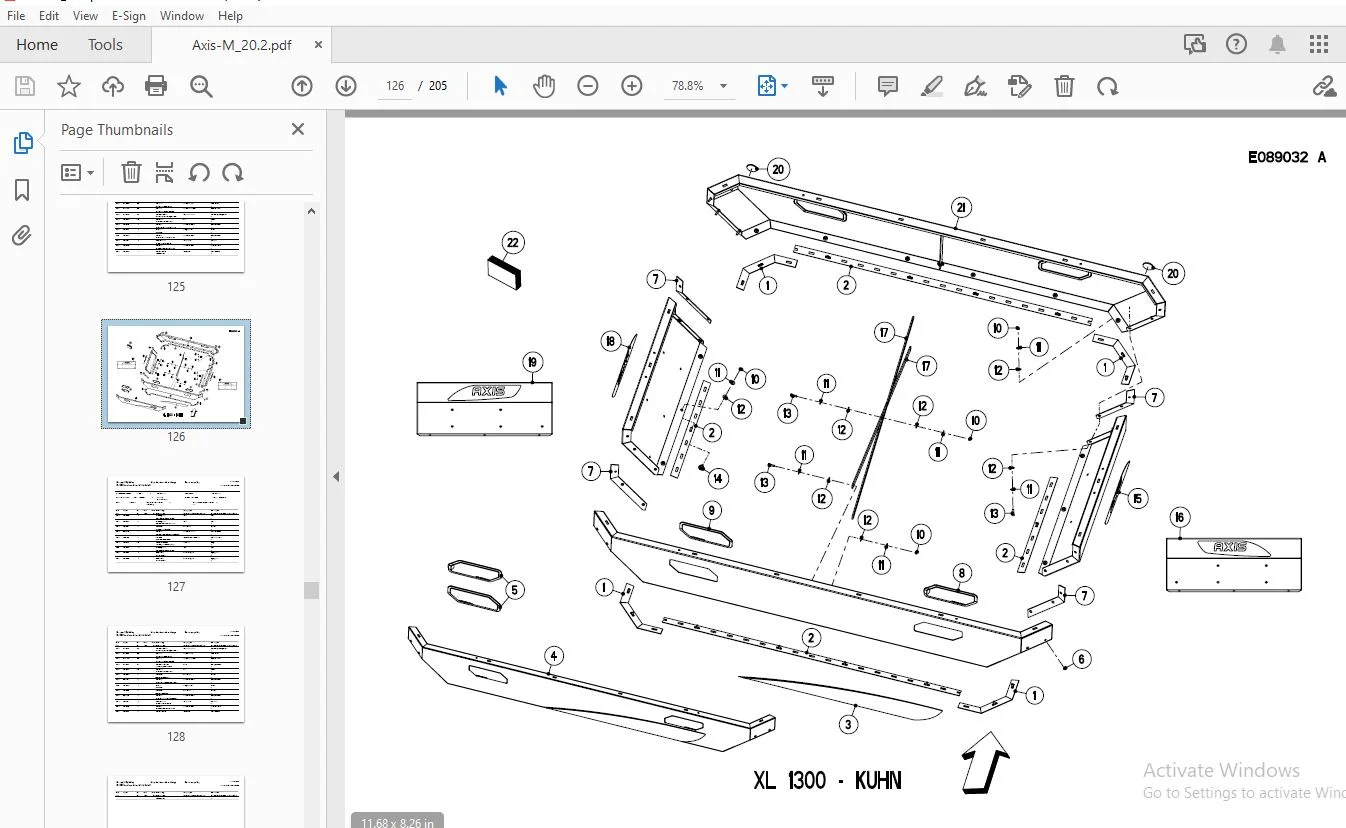Close the Axis-M_20.2.pdf tab

[x=318, y=45]
